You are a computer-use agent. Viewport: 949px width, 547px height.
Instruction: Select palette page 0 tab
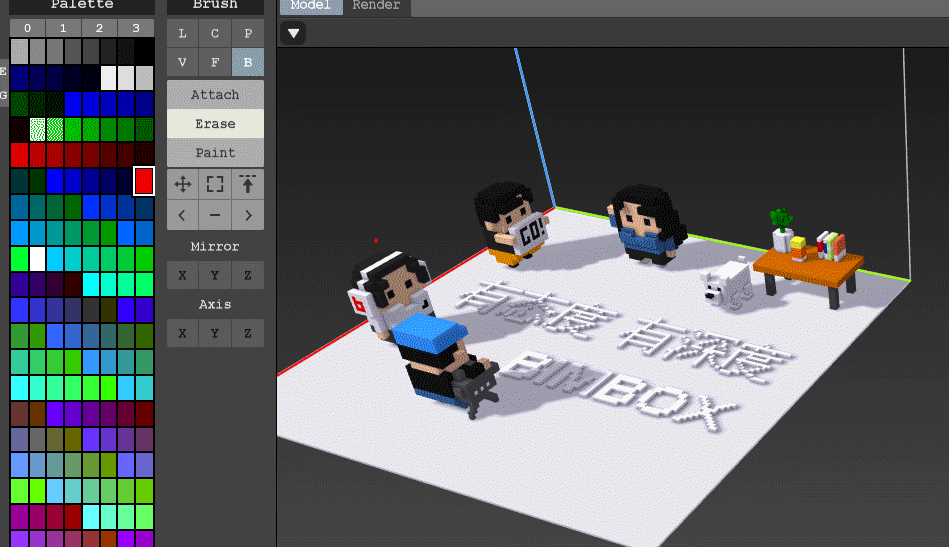point(27,28)
